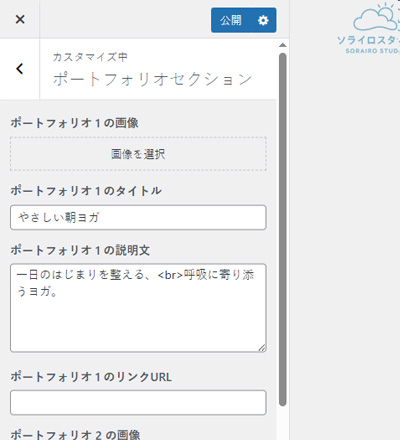The width and height of the screenshot is (400, 440).
Task: Click the ソライロスタジオ site title text
Action: point(368,40)
